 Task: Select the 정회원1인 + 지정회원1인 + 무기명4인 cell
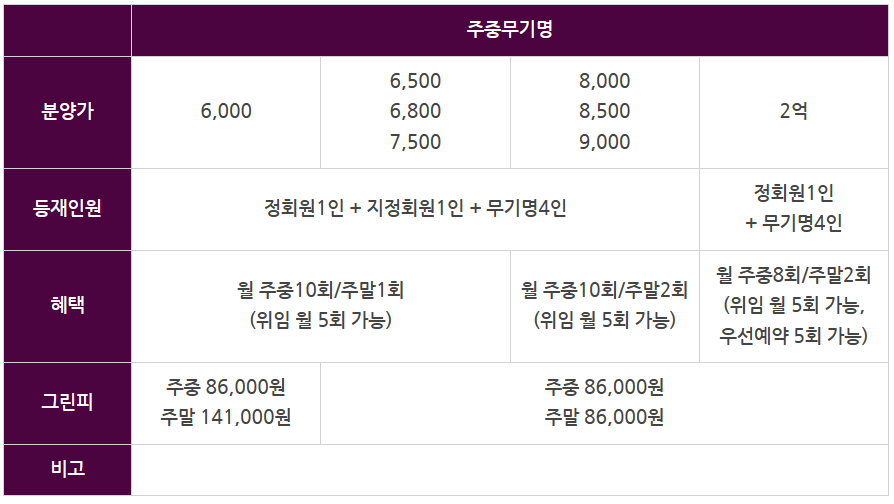415,209
